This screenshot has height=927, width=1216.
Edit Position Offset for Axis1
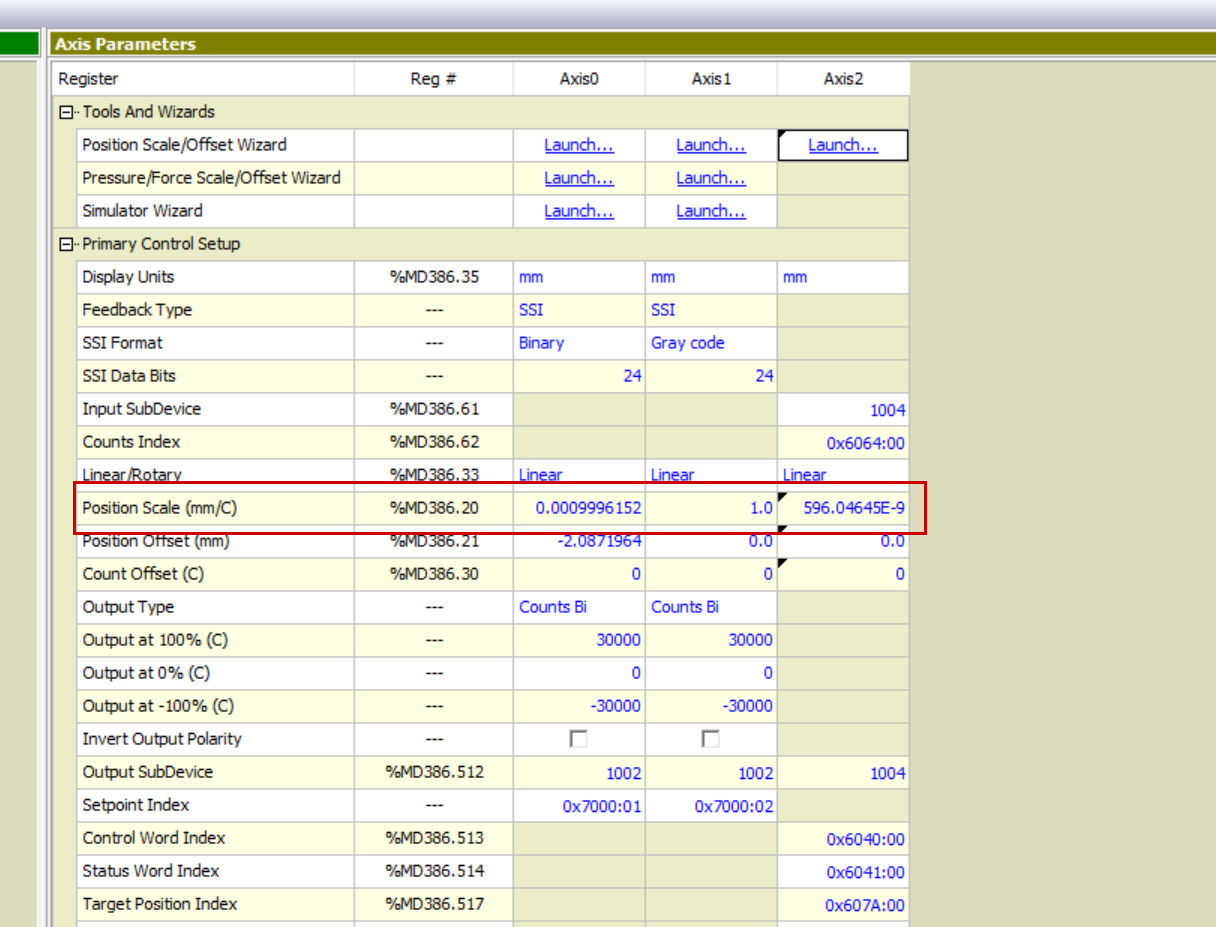[x=711, y=541]
